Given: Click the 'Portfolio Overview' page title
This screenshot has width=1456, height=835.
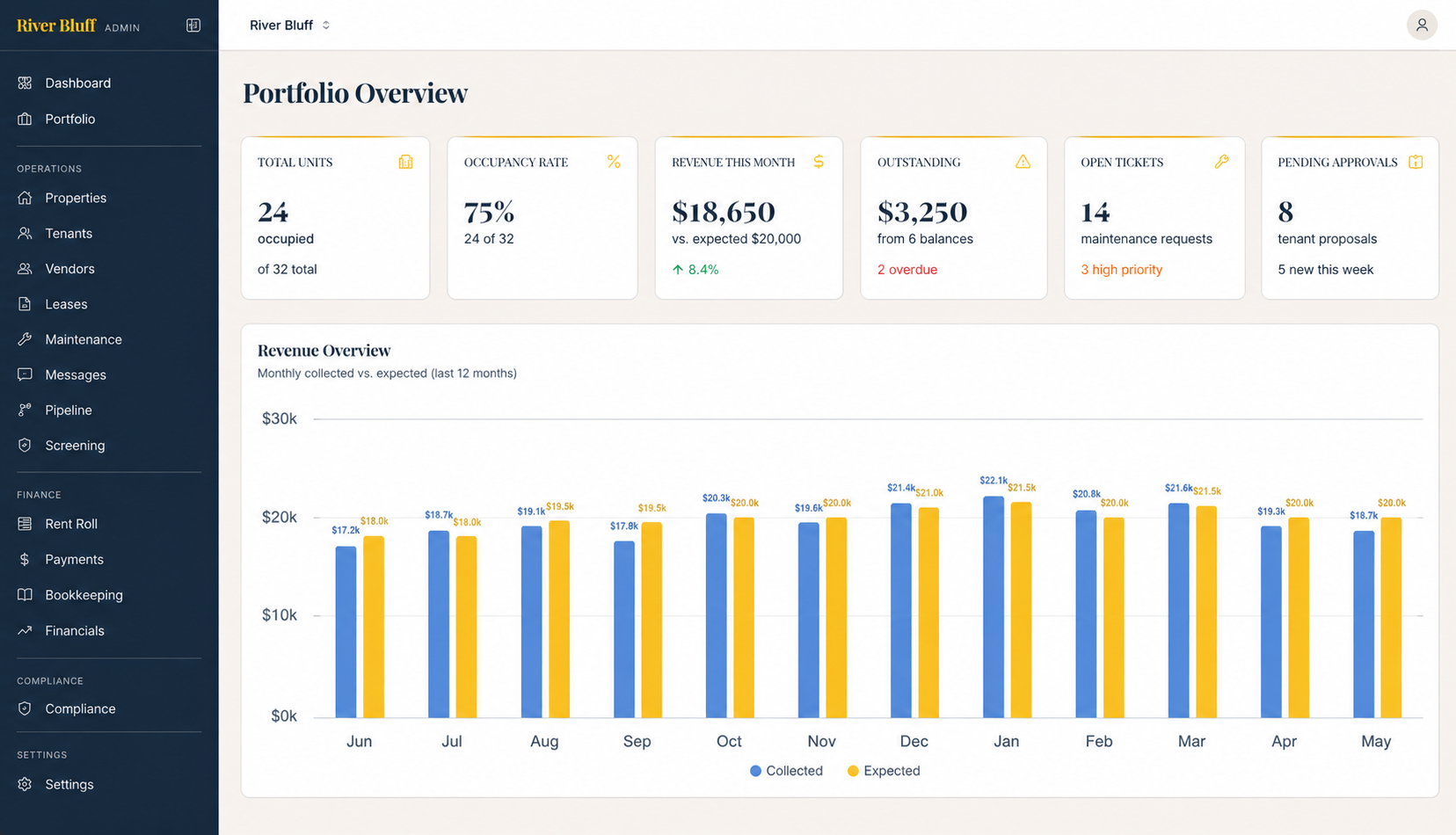Looking at the screenshot, I should [355, 93].
